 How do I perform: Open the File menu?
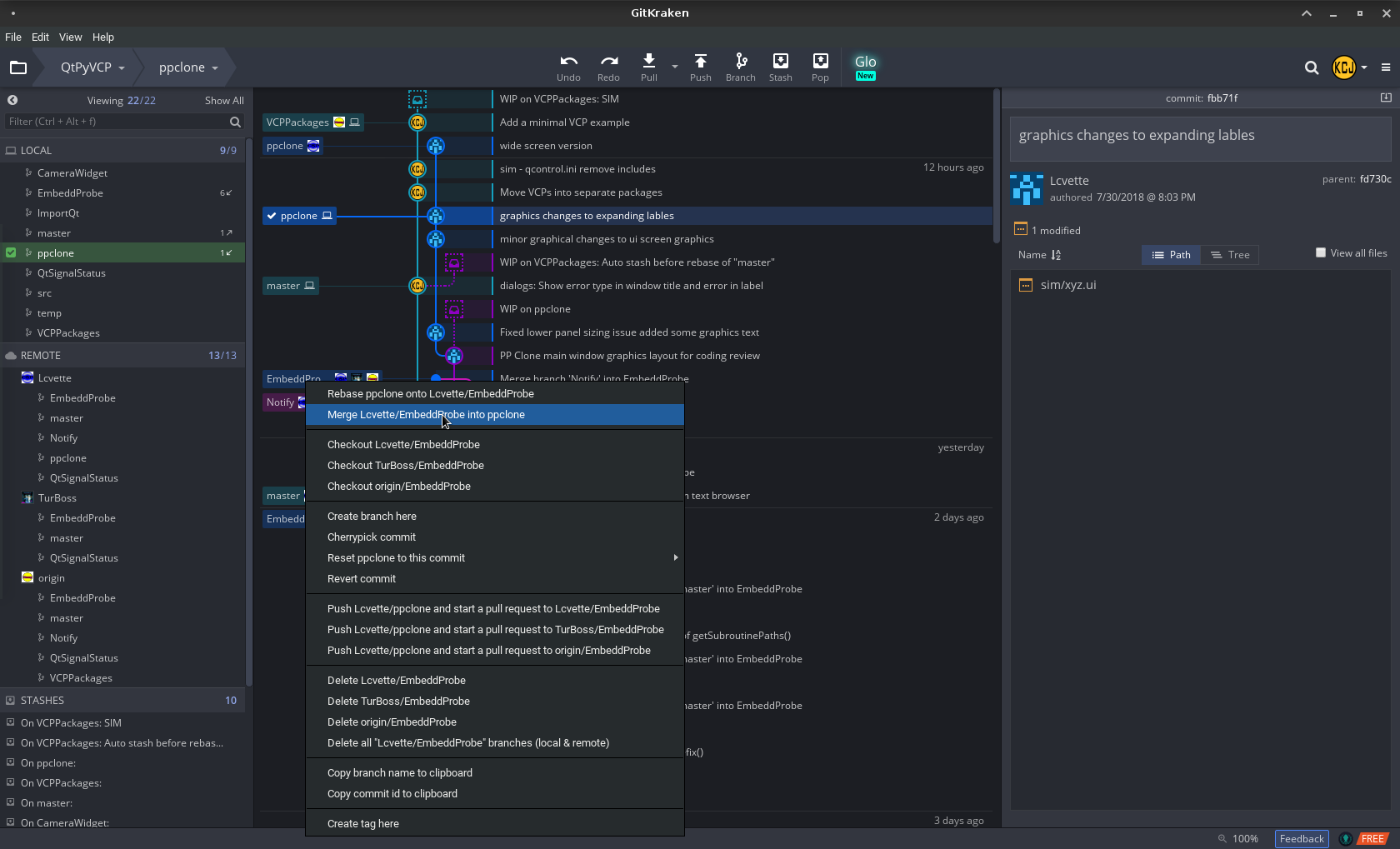[13, 37]
